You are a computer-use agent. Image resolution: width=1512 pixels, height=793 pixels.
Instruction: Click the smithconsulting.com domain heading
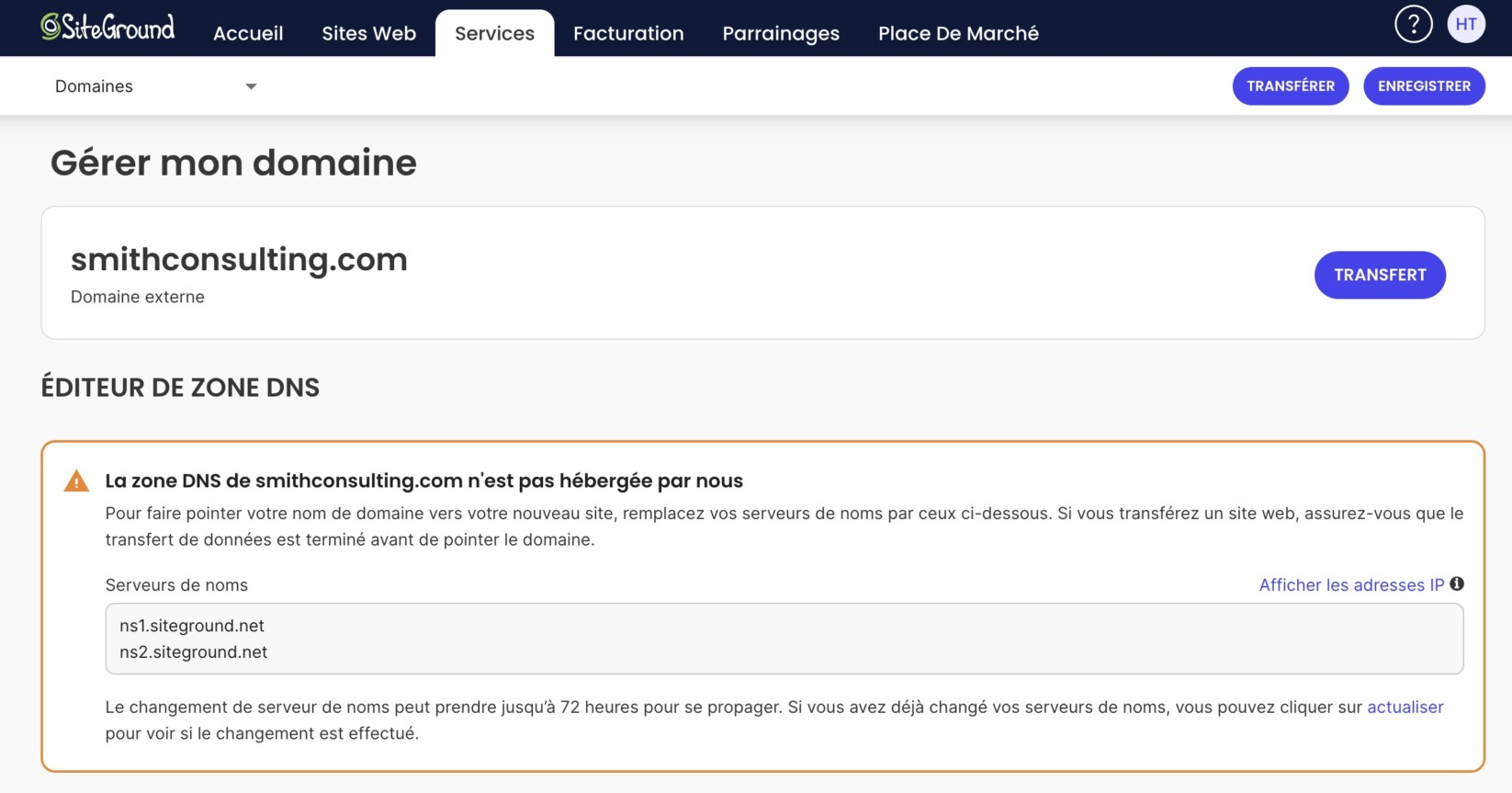[x=239, y=259]
